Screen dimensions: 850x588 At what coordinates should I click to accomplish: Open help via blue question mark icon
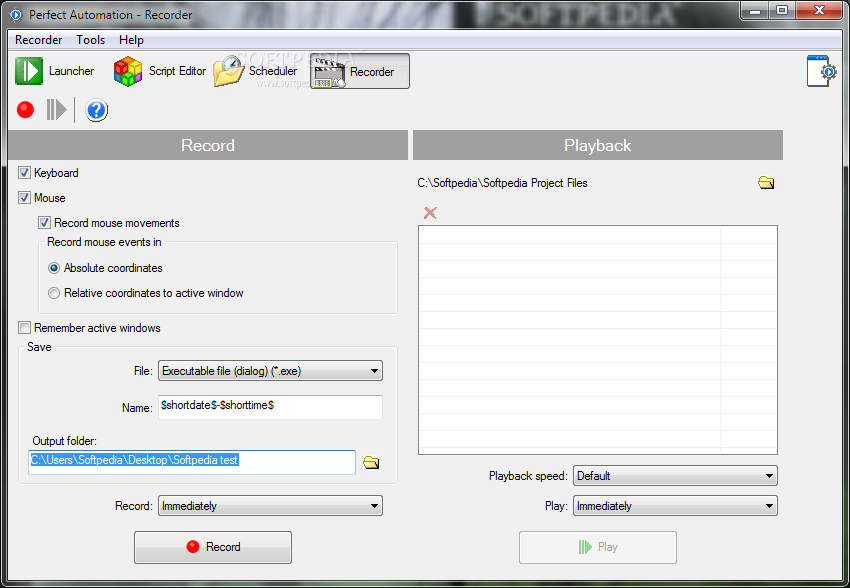(x=96, y=110)
